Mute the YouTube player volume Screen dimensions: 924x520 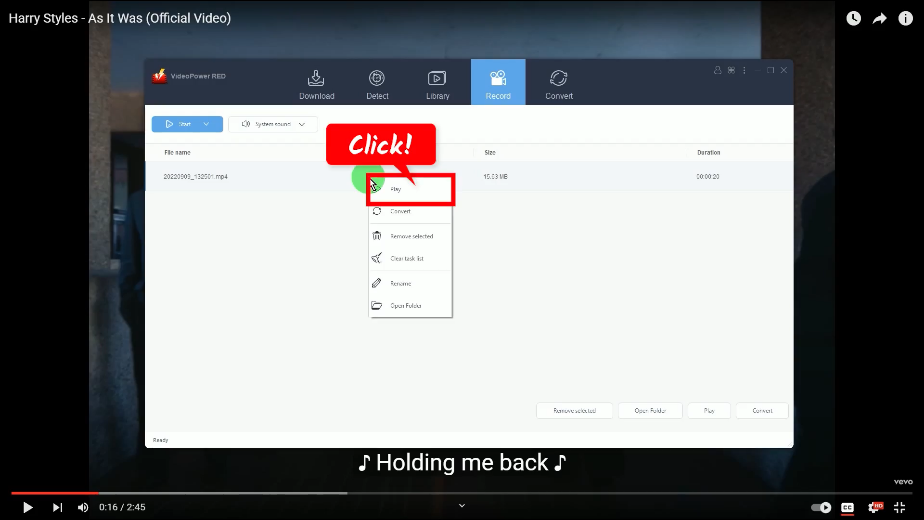[83, 507]
